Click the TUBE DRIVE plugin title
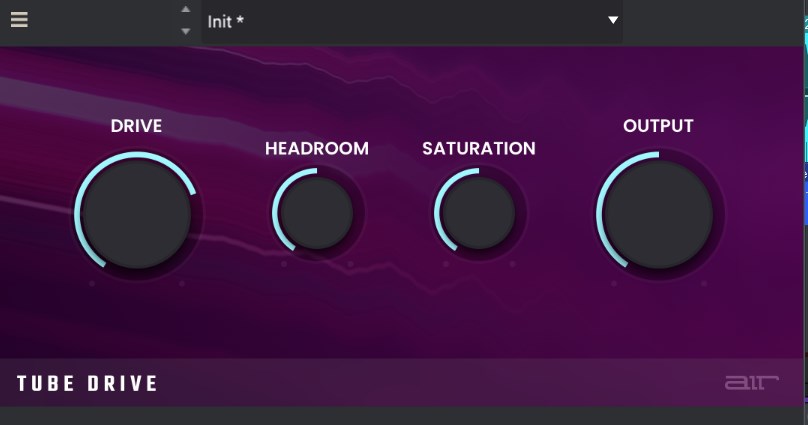Image resolution: width=808 pixels, height=425 pixels. click(x=87, y=384)
